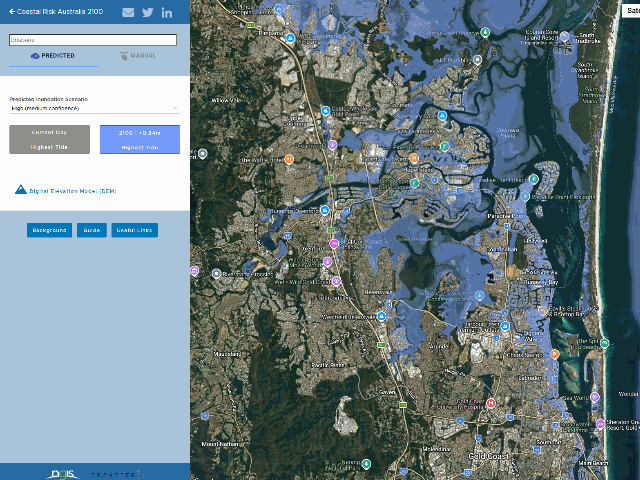Click the green park marker near Nerang
The width and height of the screenshot is (640, 480).
click(x=366, y=464)
